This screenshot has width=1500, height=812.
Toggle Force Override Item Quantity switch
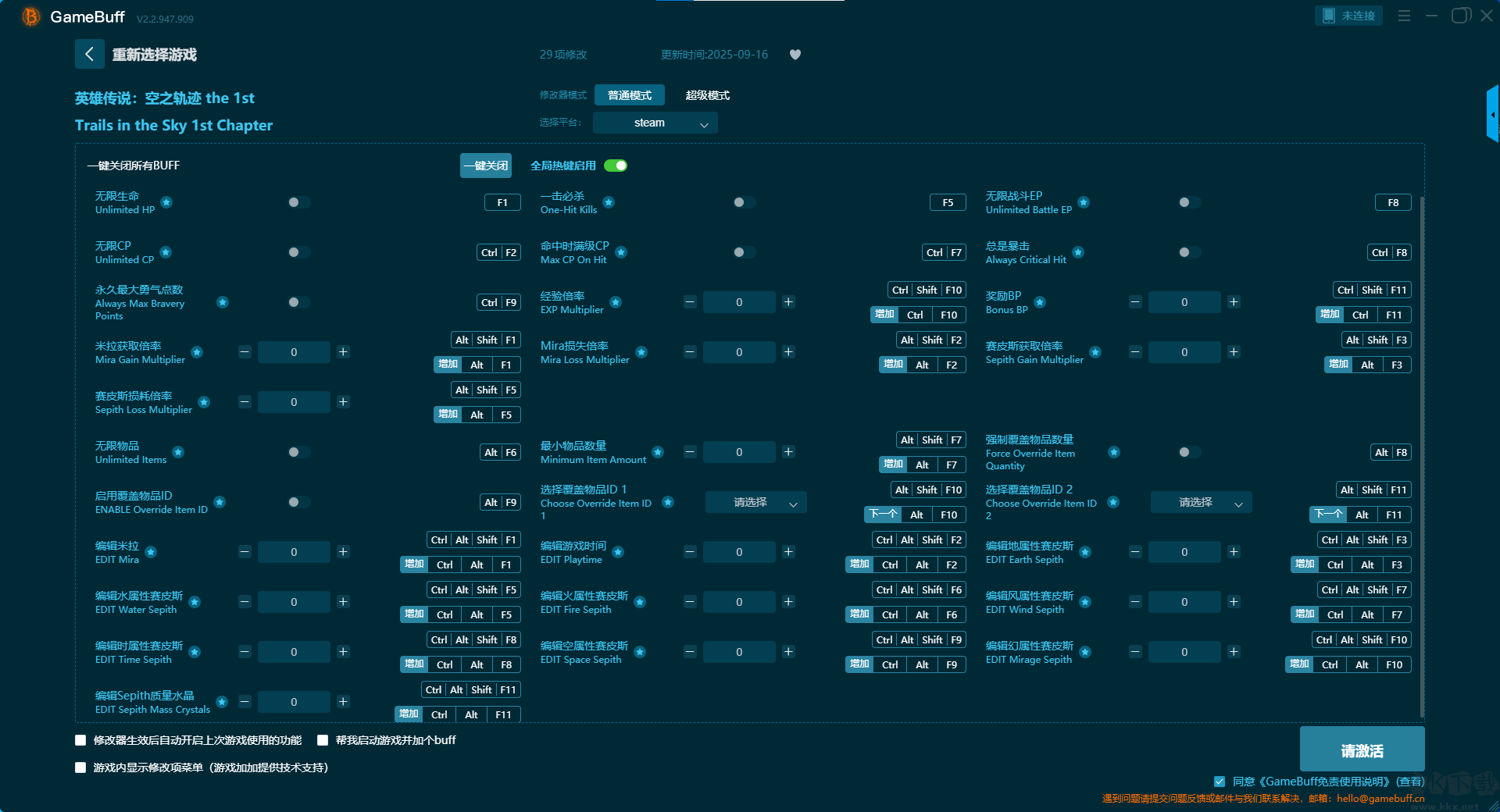(x=1189, y=452)
